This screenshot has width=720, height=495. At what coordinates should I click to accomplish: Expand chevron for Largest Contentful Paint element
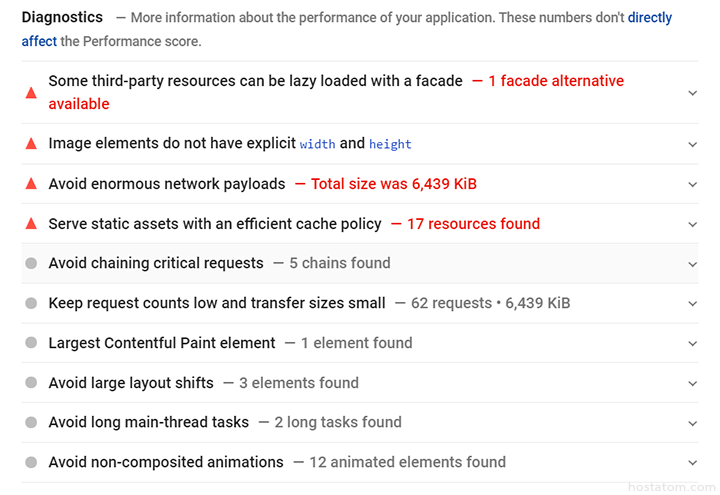pyautogui.click(x=692, y=343)
